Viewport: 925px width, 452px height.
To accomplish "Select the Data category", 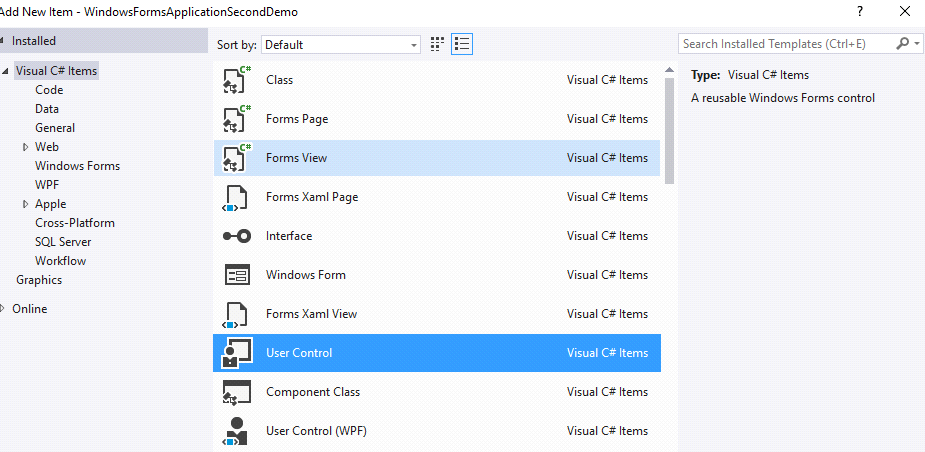I will pos(47,109).
